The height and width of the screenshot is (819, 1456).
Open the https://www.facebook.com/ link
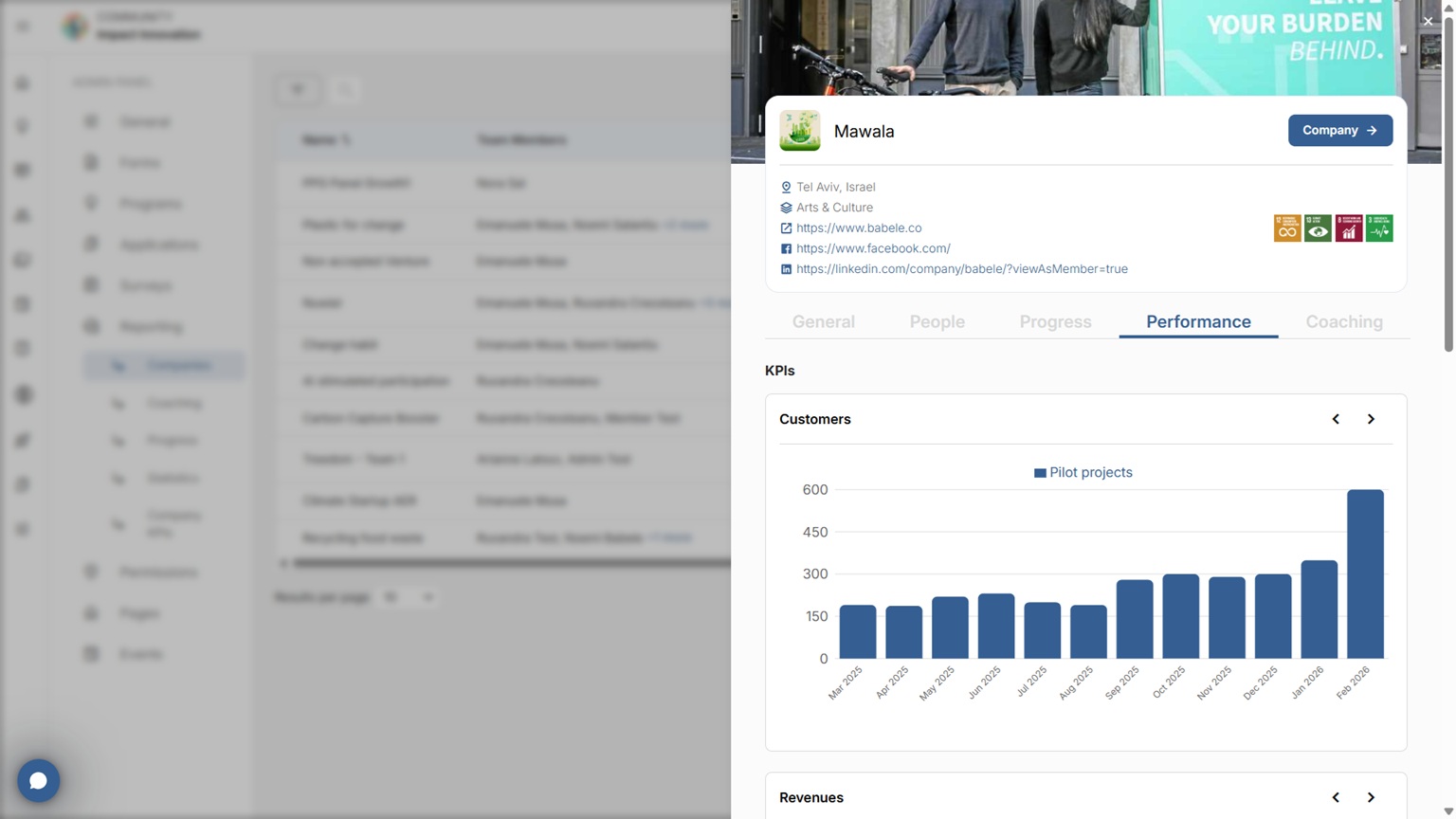tap(873, 248)
